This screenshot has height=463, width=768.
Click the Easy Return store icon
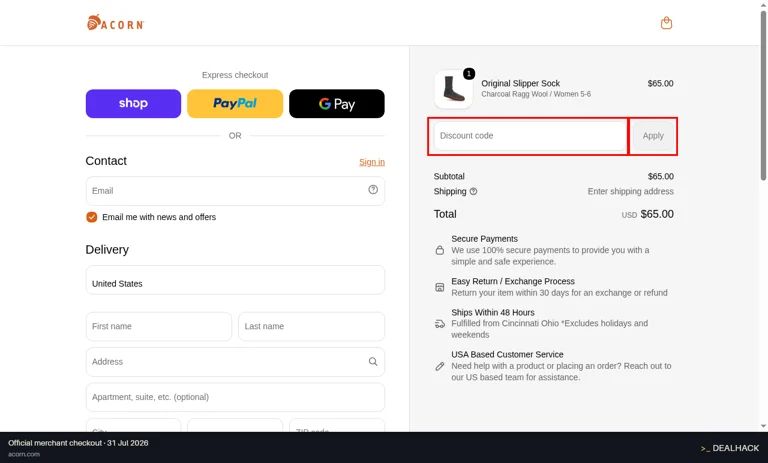440,287
